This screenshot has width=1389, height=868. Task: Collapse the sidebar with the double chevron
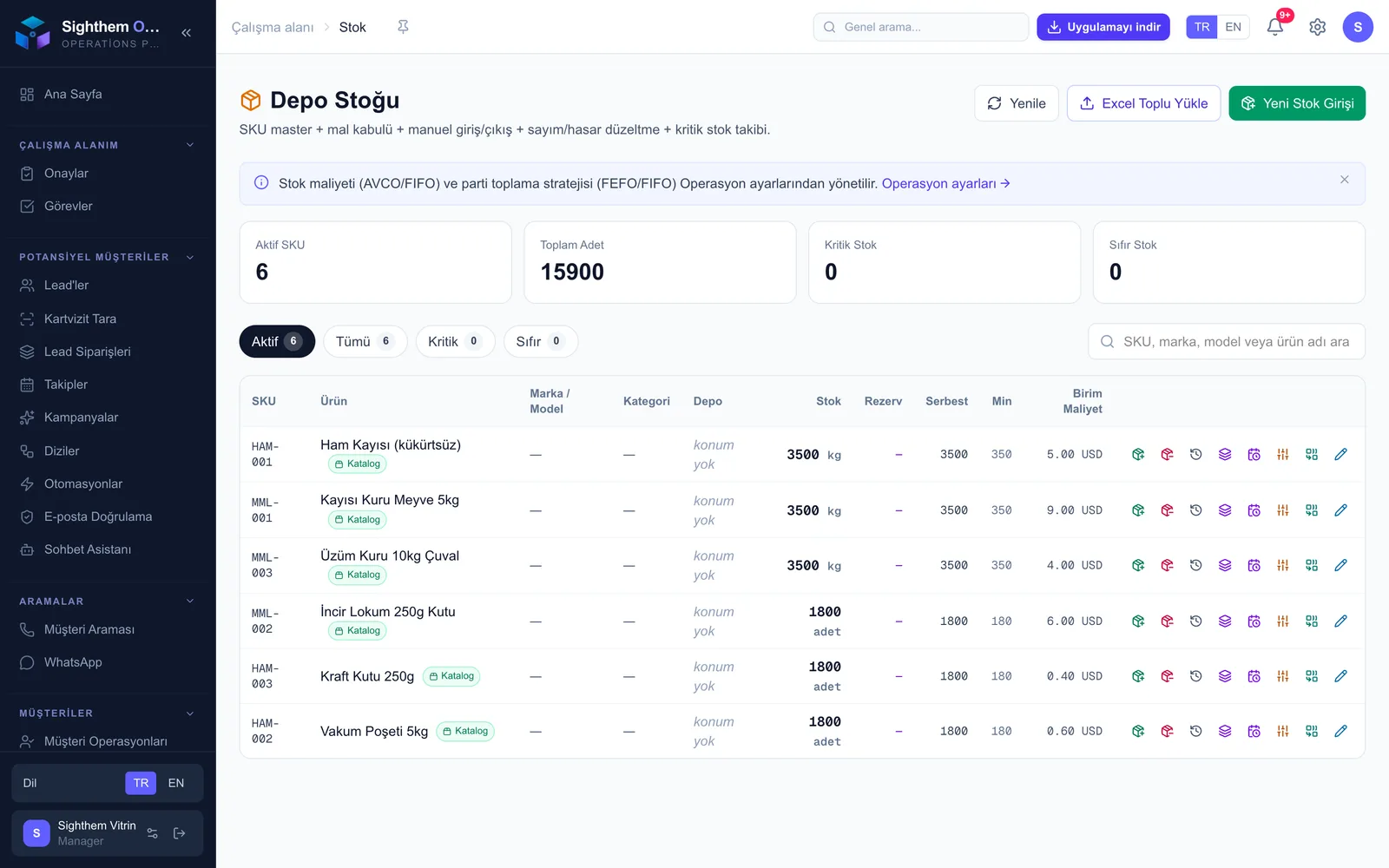[x=186, y=32]
